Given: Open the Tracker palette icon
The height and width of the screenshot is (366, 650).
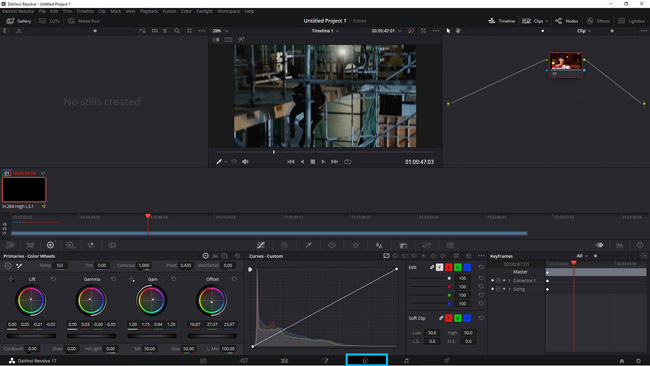Looking at the screenshot, I should pyautogui.click(x=356, y=245).
